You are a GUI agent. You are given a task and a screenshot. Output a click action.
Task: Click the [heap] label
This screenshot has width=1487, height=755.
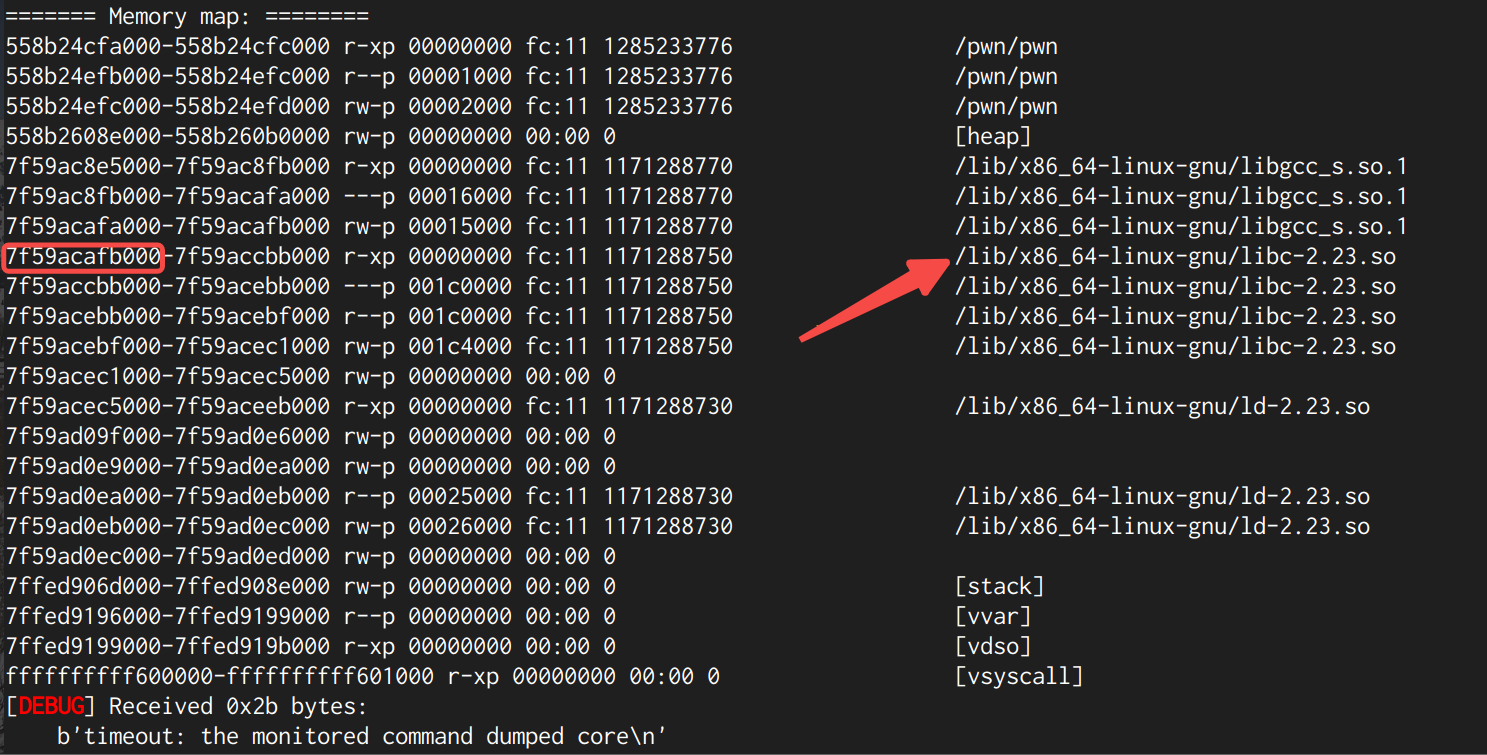pyautogui.click(x=992, y=136)
